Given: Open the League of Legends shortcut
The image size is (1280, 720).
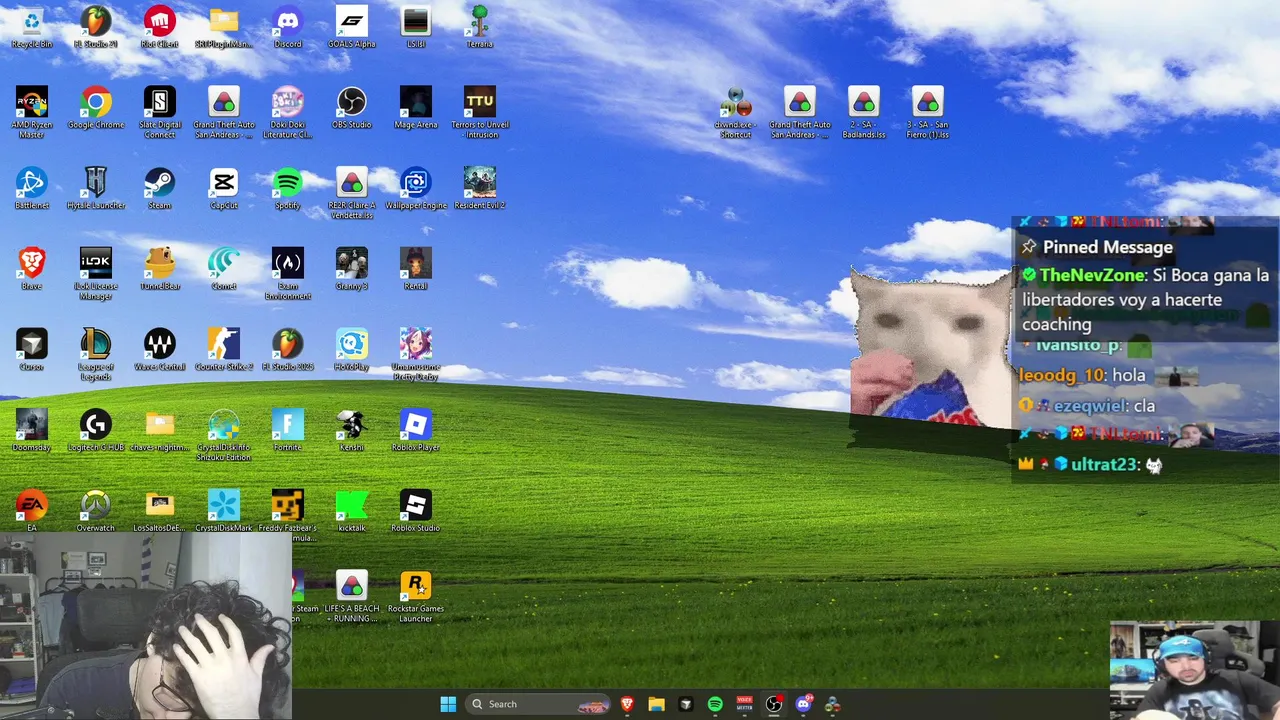Looking at the screenshot, I should (x=96, y=355).
